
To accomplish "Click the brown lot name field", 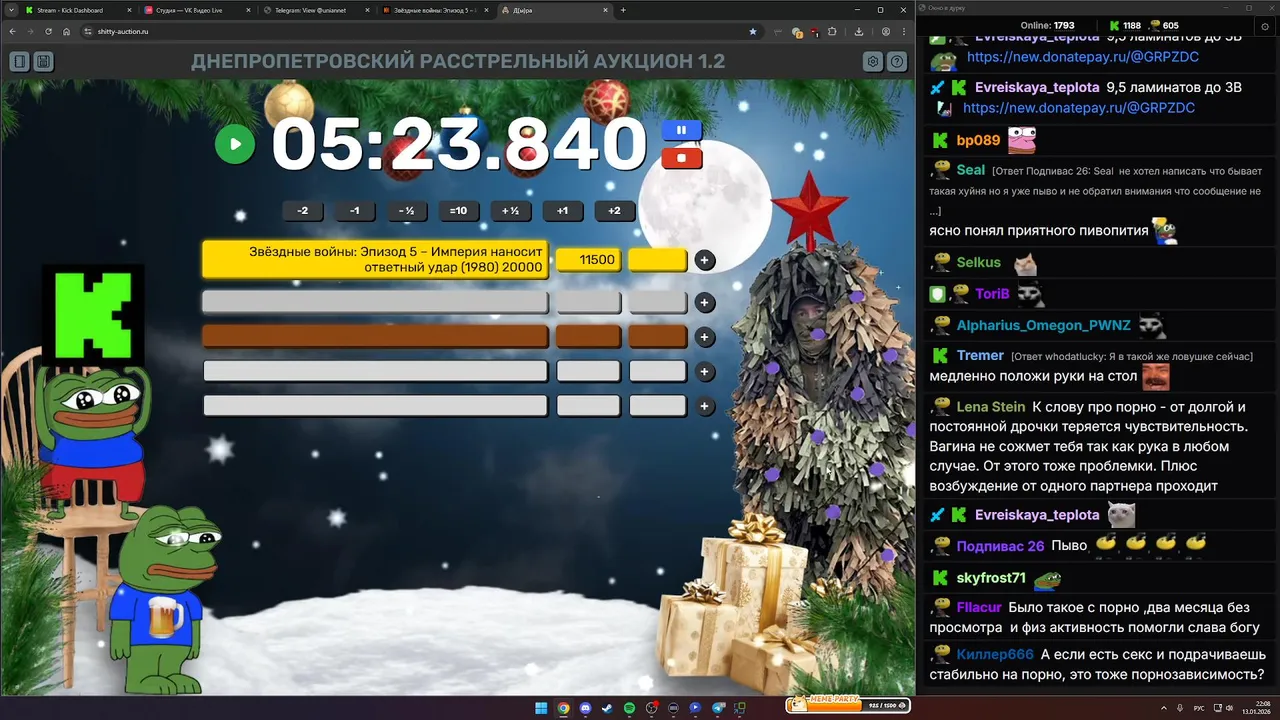I will (x=375, y=336).
